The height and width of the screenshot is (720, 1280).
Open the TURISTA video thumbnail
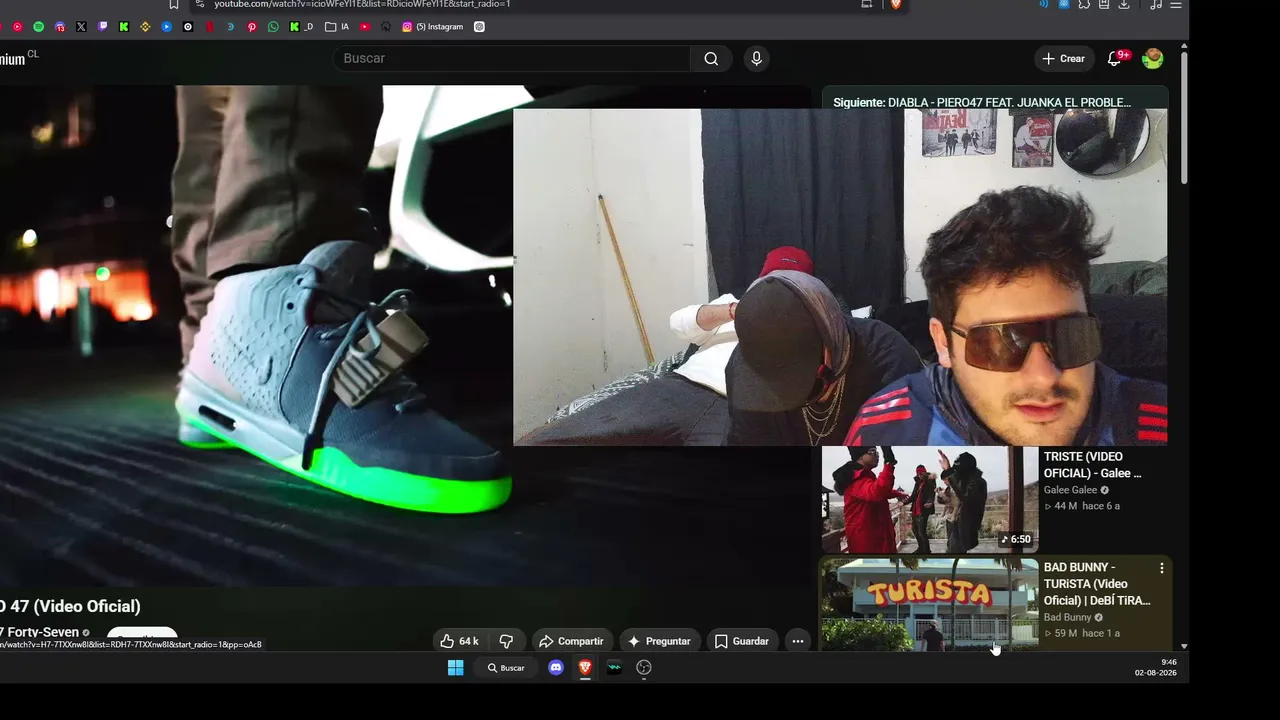pos(930,606)
